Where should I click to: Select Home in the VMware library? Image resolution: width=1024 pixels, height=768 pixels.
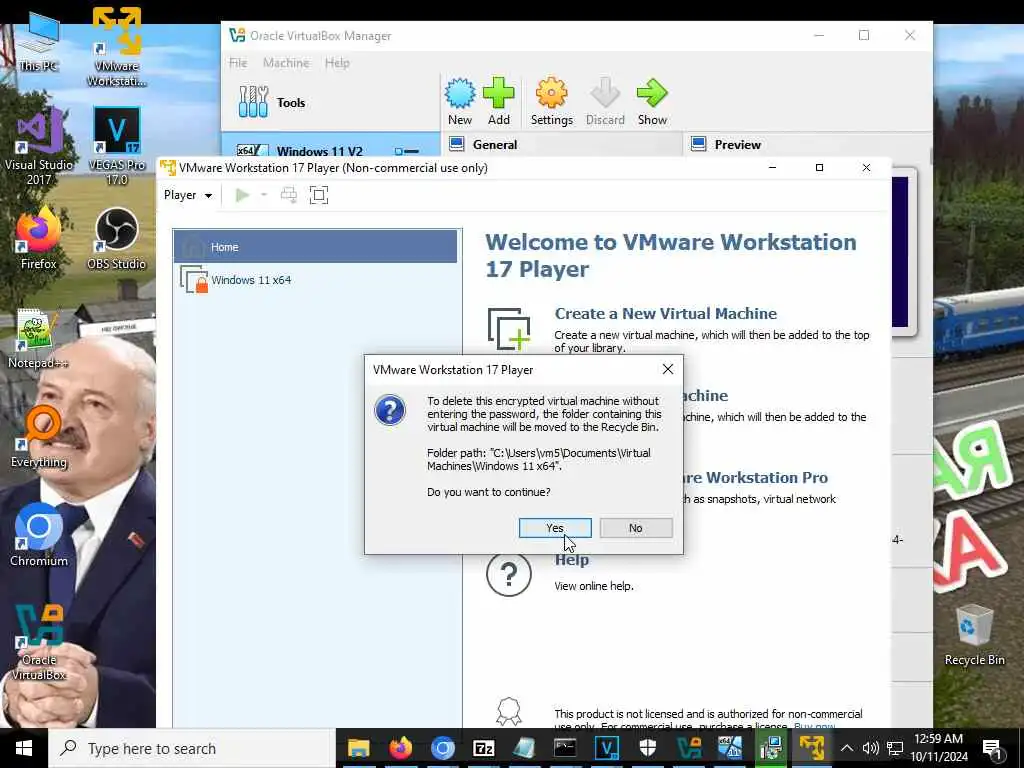[315, 247]
